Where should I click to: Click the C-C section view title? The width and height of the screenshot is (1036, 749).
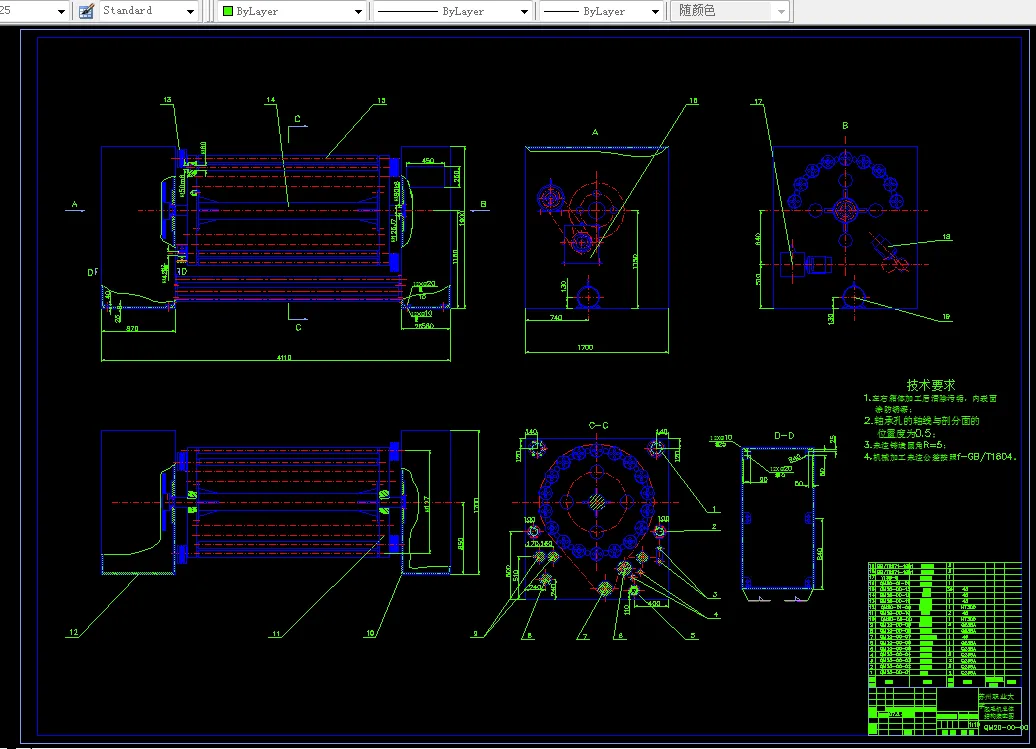[598, 425]
